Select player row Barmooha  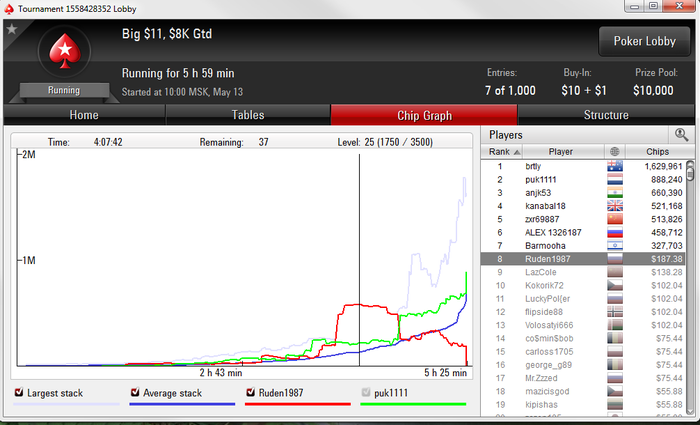(583, 246)
